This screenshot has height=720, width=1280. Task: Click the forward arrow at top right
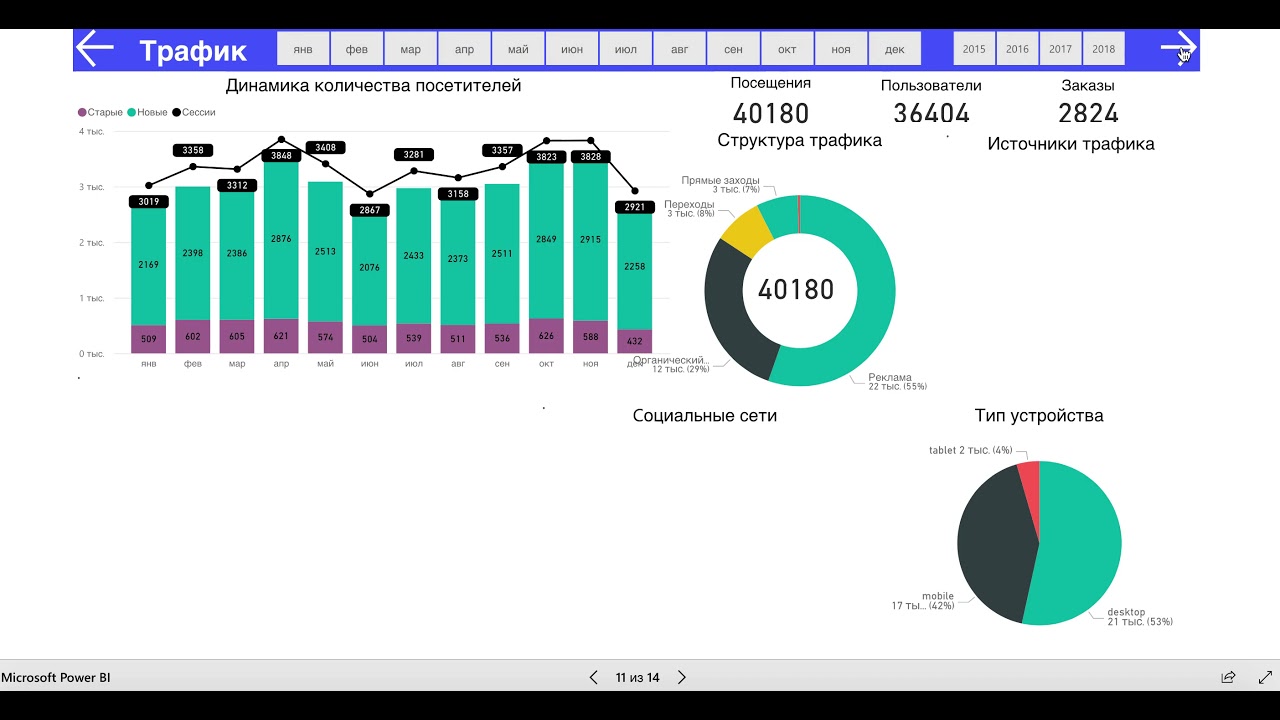coord(1178,47)
